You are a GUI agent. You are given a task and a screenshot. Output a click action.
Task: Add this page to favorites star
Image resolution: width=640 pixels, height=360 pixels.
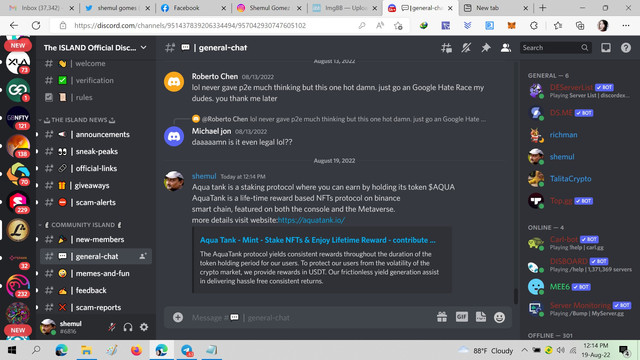[398, 26]
